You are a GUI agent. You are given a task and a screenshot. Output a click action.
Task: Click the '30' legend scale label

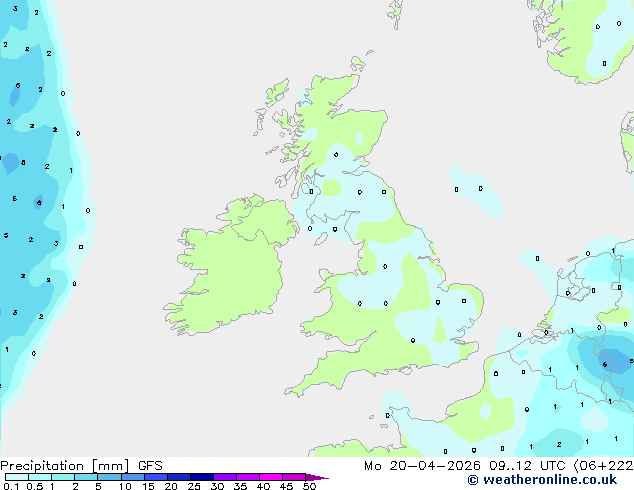coord(217,486)
